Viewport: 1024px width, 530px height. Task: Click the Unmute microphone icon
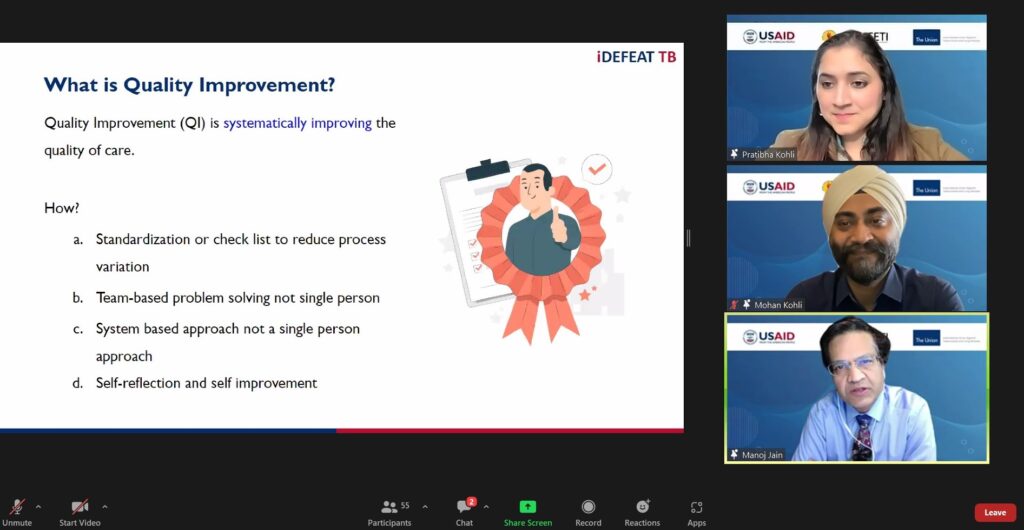[x=17, y=507]
